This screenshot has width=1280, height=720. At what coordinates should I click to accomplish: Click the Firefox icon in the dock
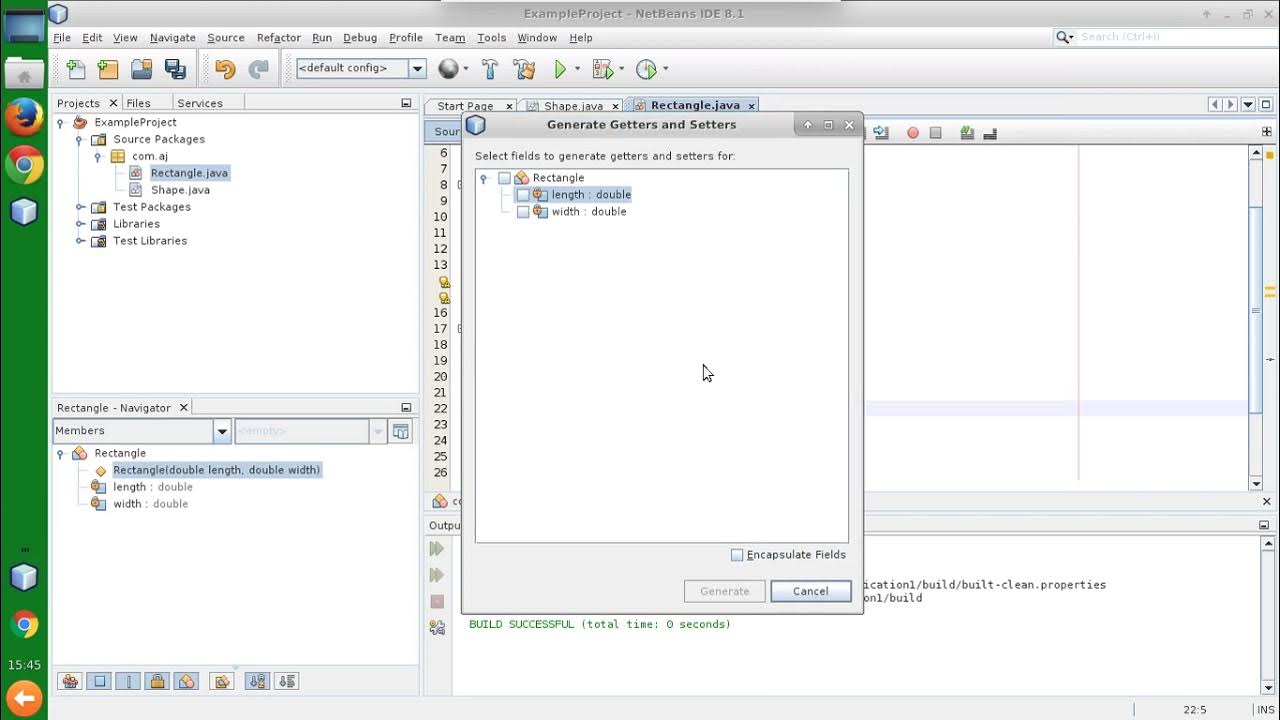tap(24, 117)
